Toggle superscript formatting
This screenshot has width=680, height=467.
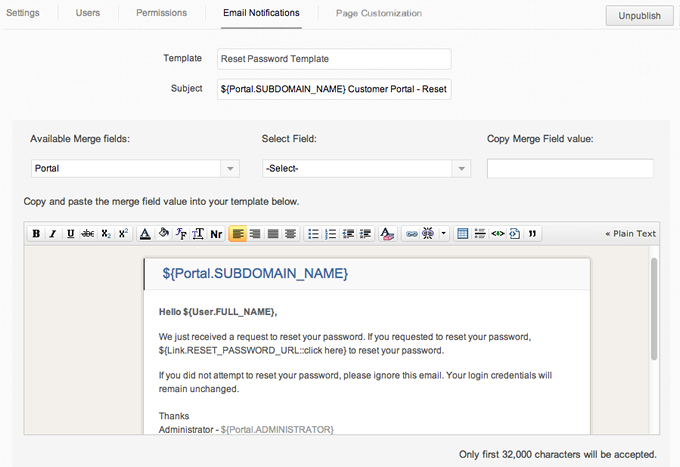coord(122,234)
